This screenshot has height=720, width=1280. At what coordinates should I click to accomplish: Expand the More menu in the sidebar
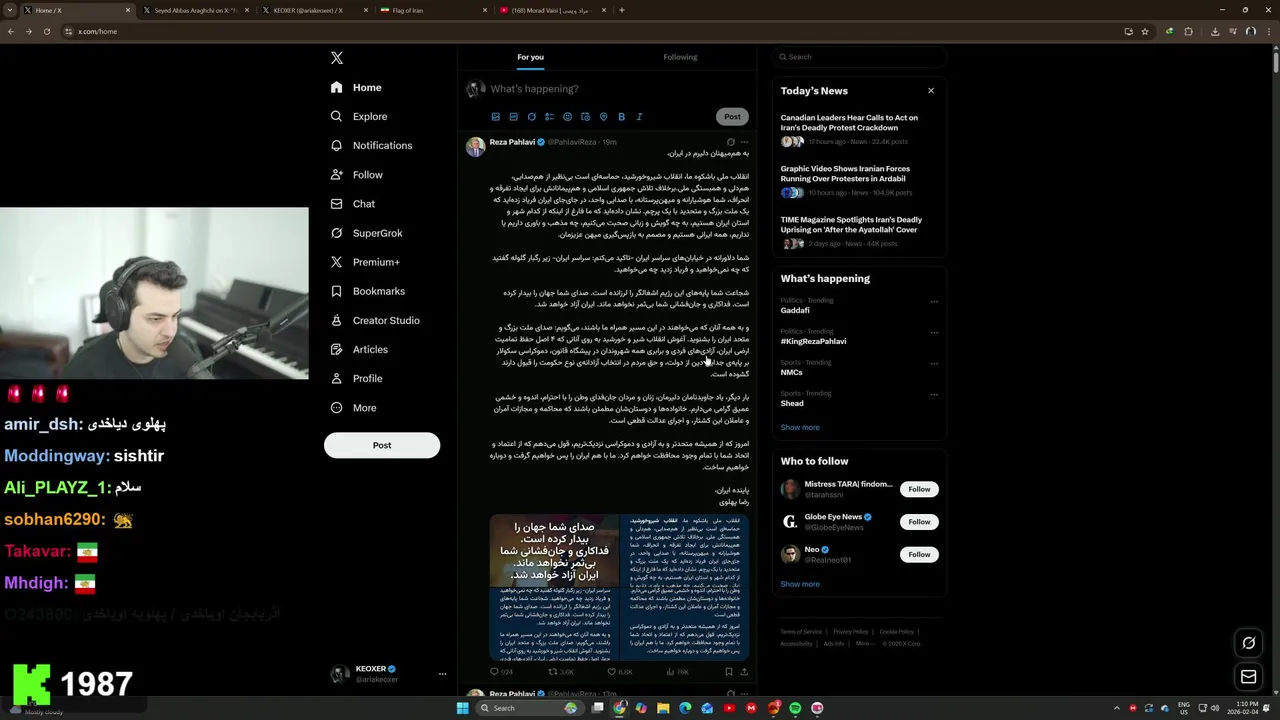coord(353,407)
